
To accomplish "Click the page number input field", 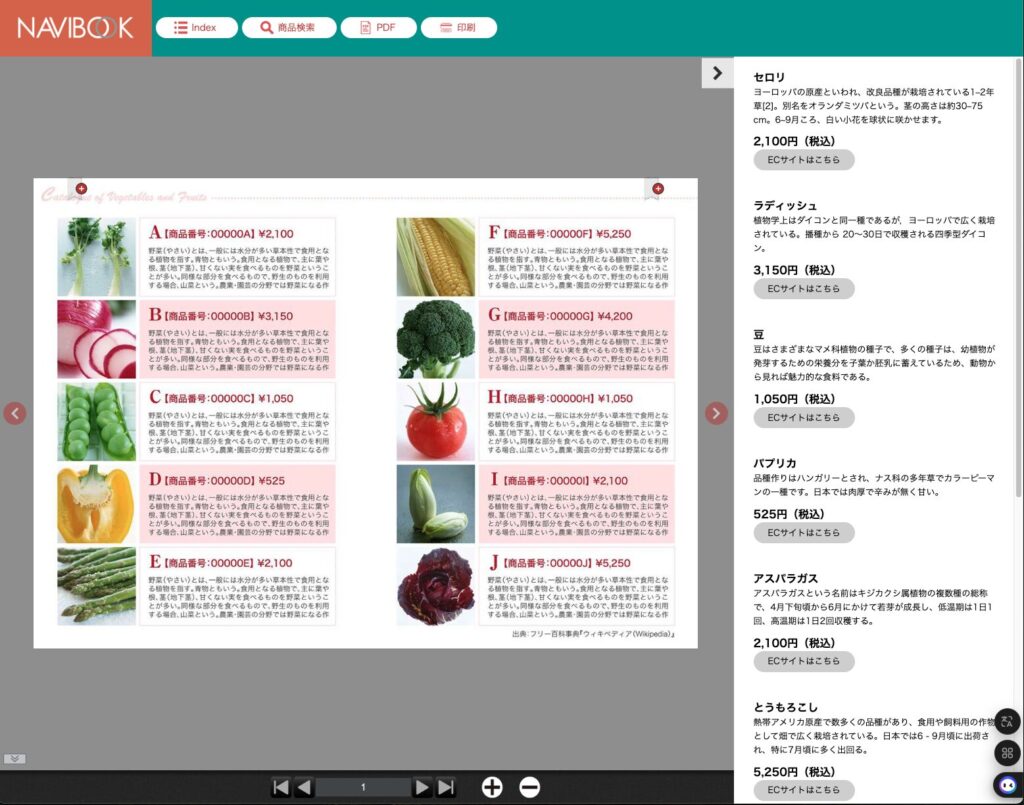I will pyautogui.click(x=363, y=788).
